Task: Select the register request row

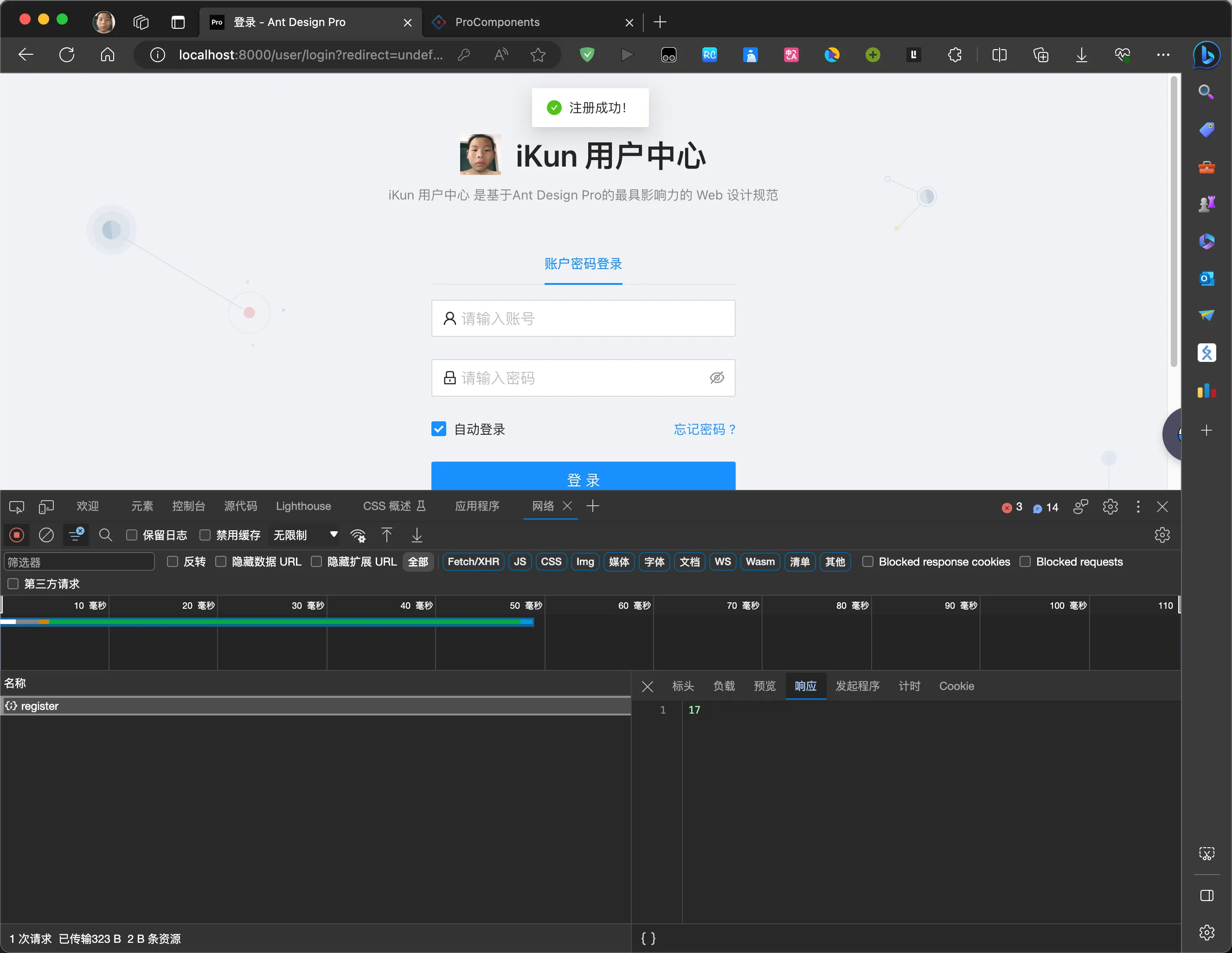Action: tap(315, 706)
